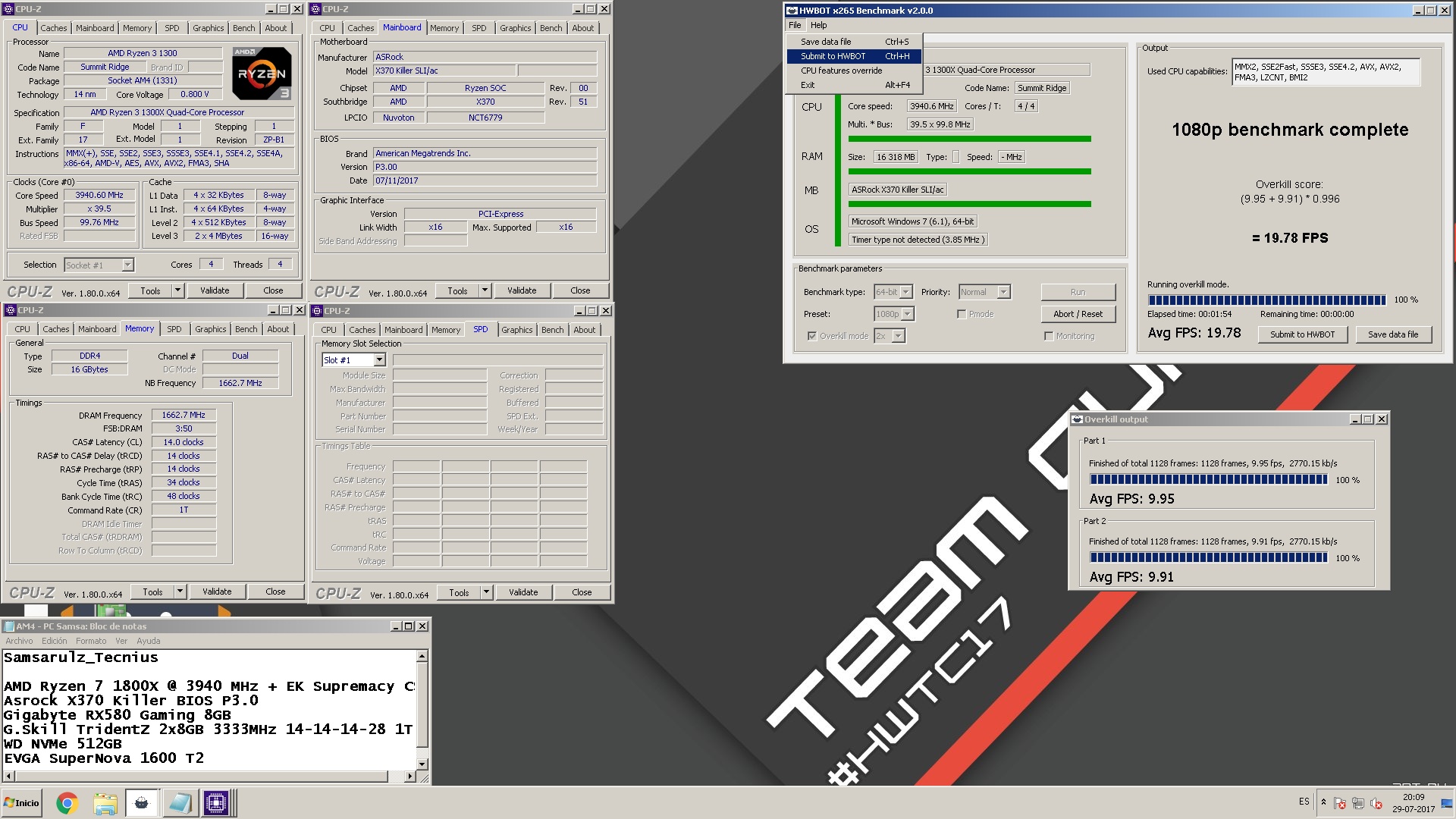Minimize the HWBOT x265 Benchmark window

[1418, 11]
